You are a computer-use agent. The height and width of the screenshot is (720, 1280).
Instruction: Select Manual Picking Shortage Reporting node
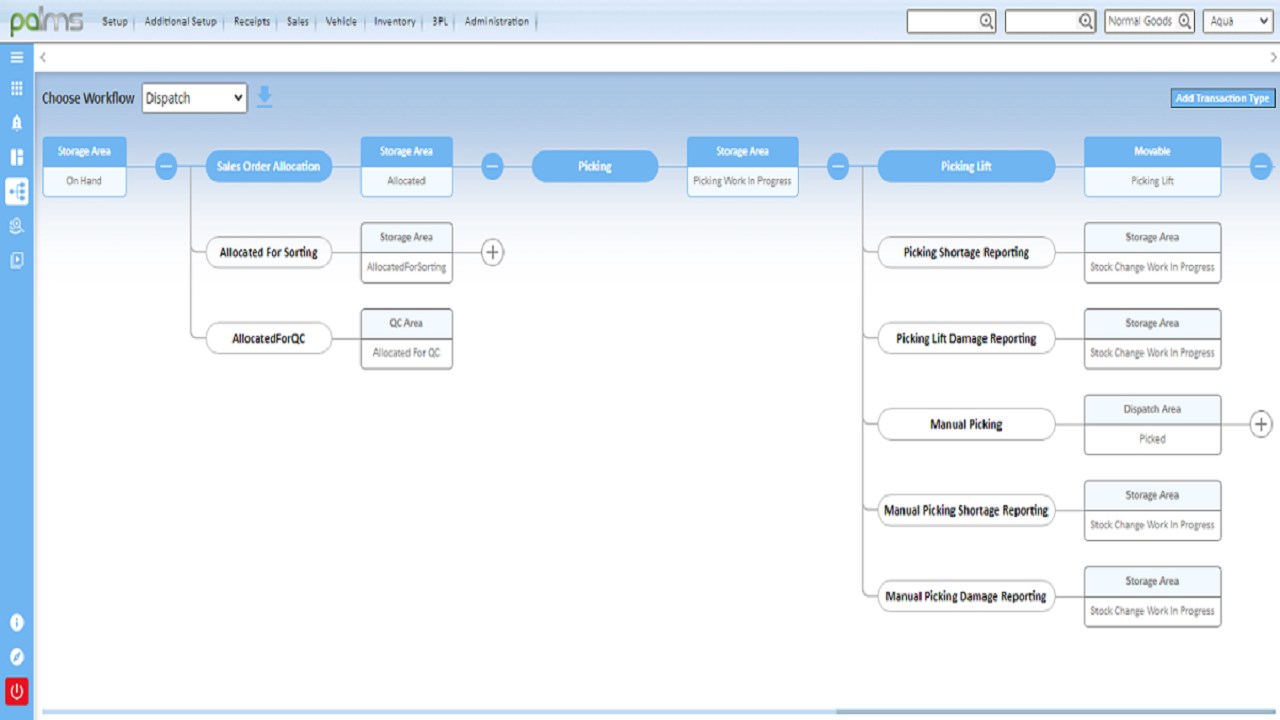click(x=966, y=510)
